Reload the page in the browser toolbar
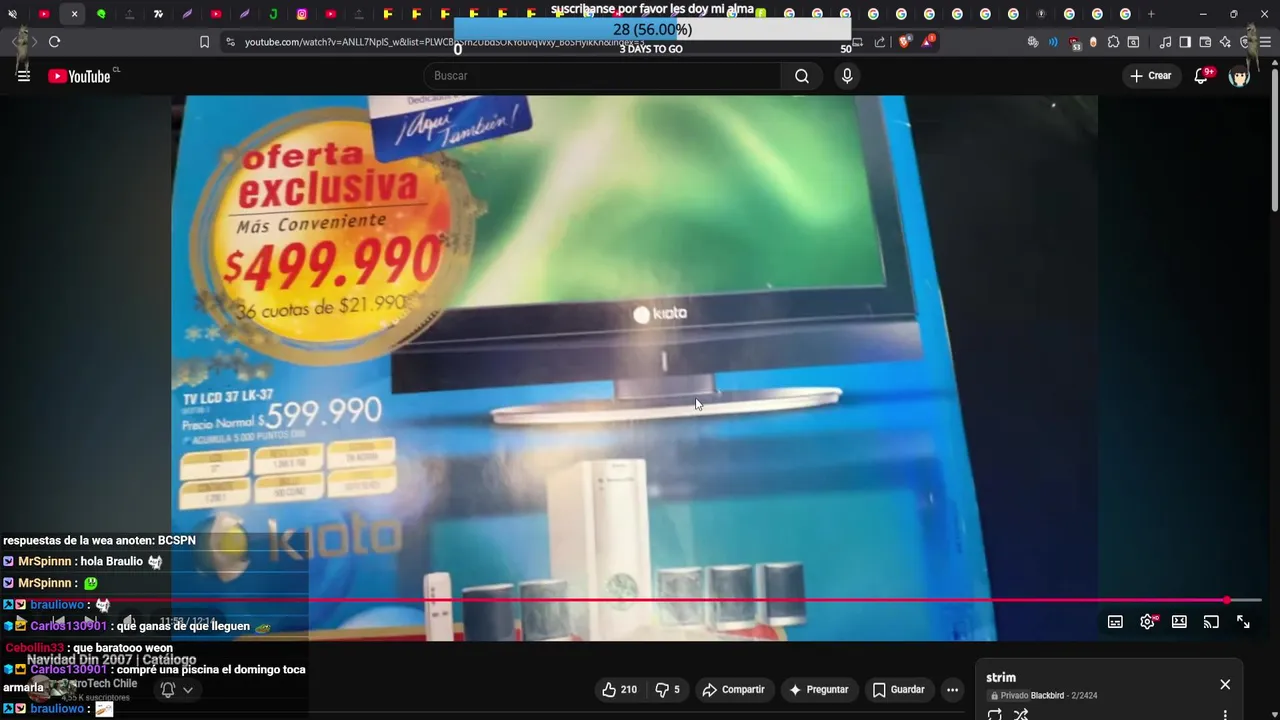The height and width of the screenshot is (720, 1280). 54,42
